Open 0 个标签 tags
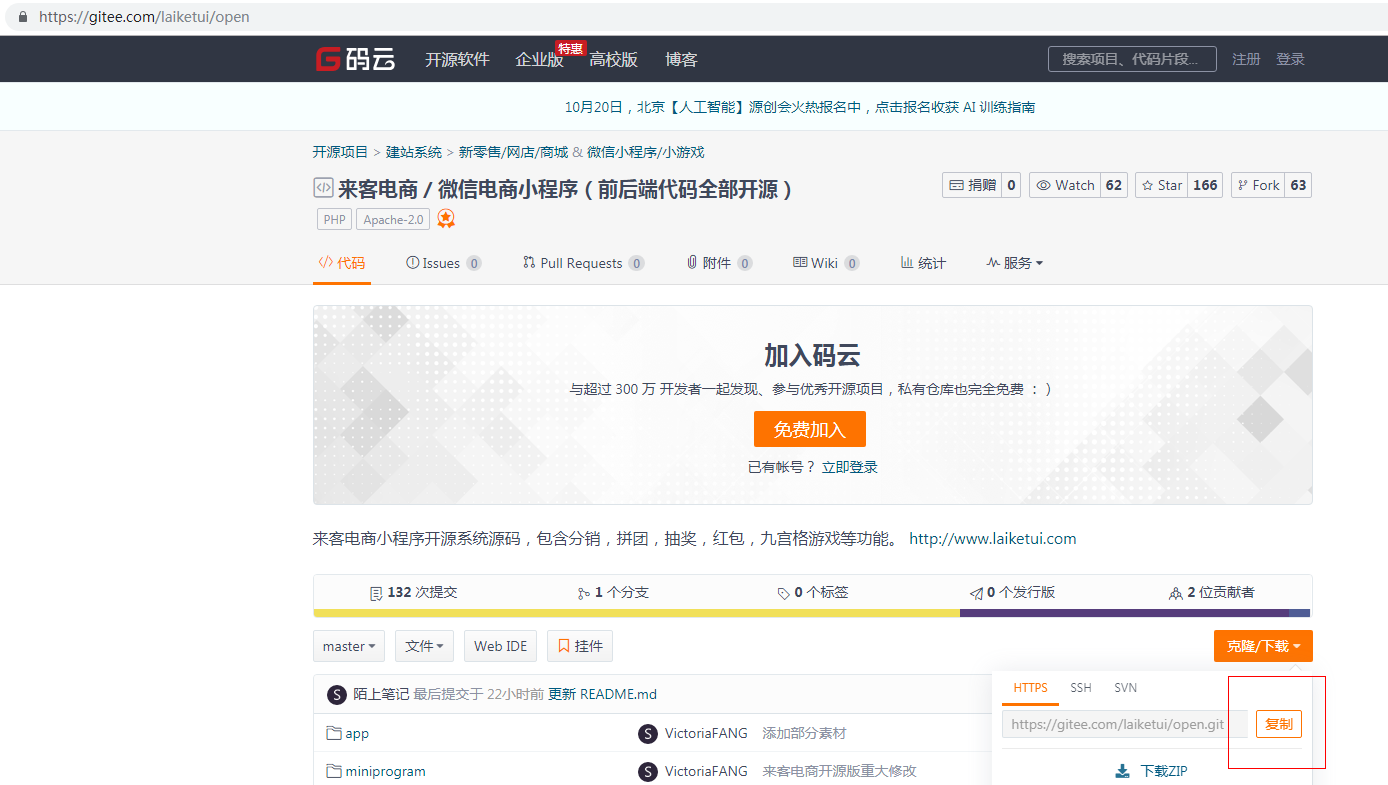1388x785 pixels. (813, 592)
